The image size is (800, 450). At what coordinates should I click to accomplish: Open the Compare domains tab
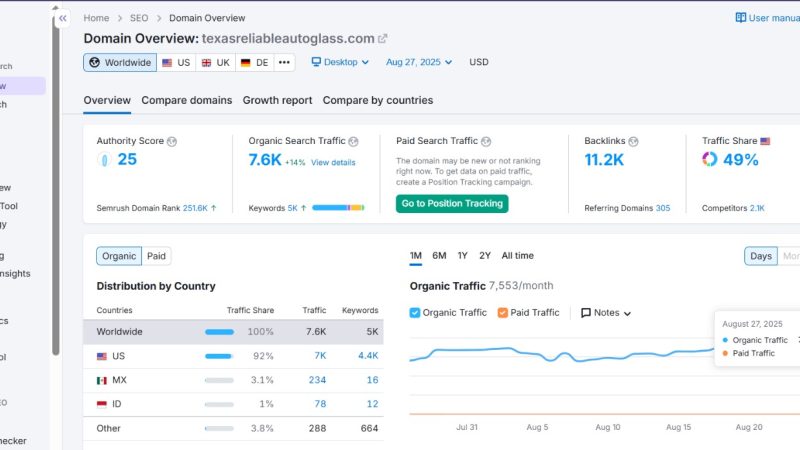(187, 101)
